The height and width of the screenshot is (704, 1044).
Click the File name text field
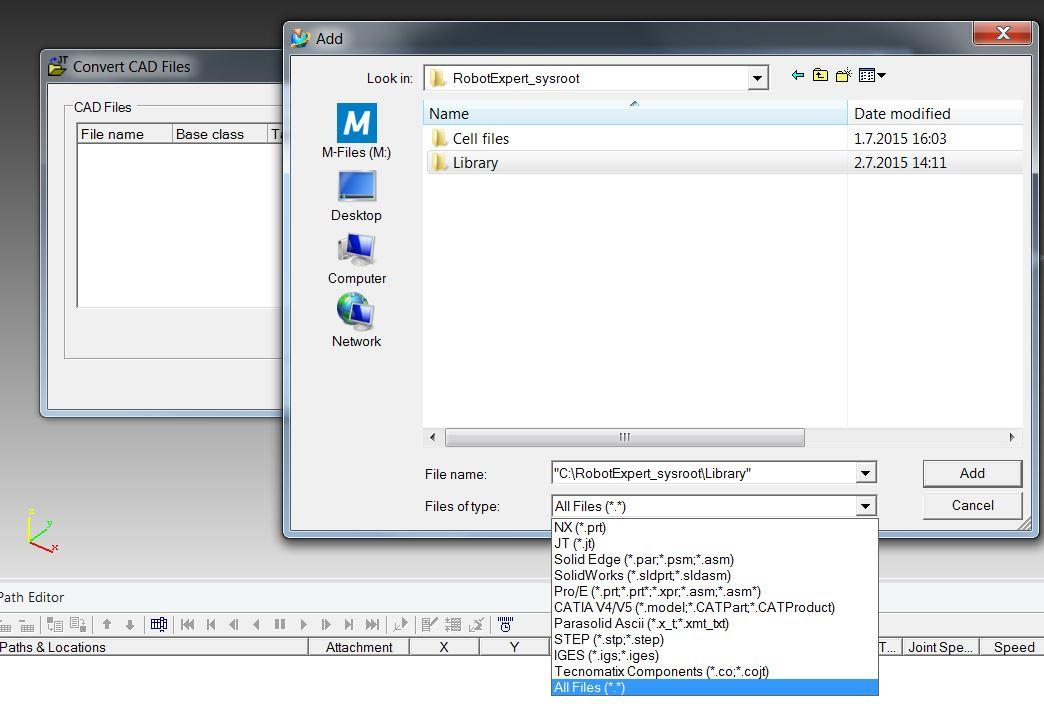[704, 474]
